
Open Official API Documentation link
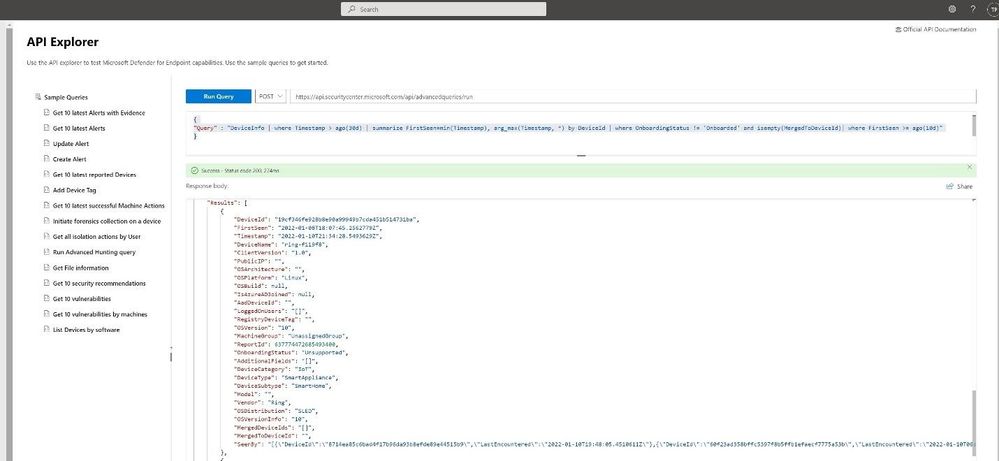pyautogui.click(x=935, y=29)
